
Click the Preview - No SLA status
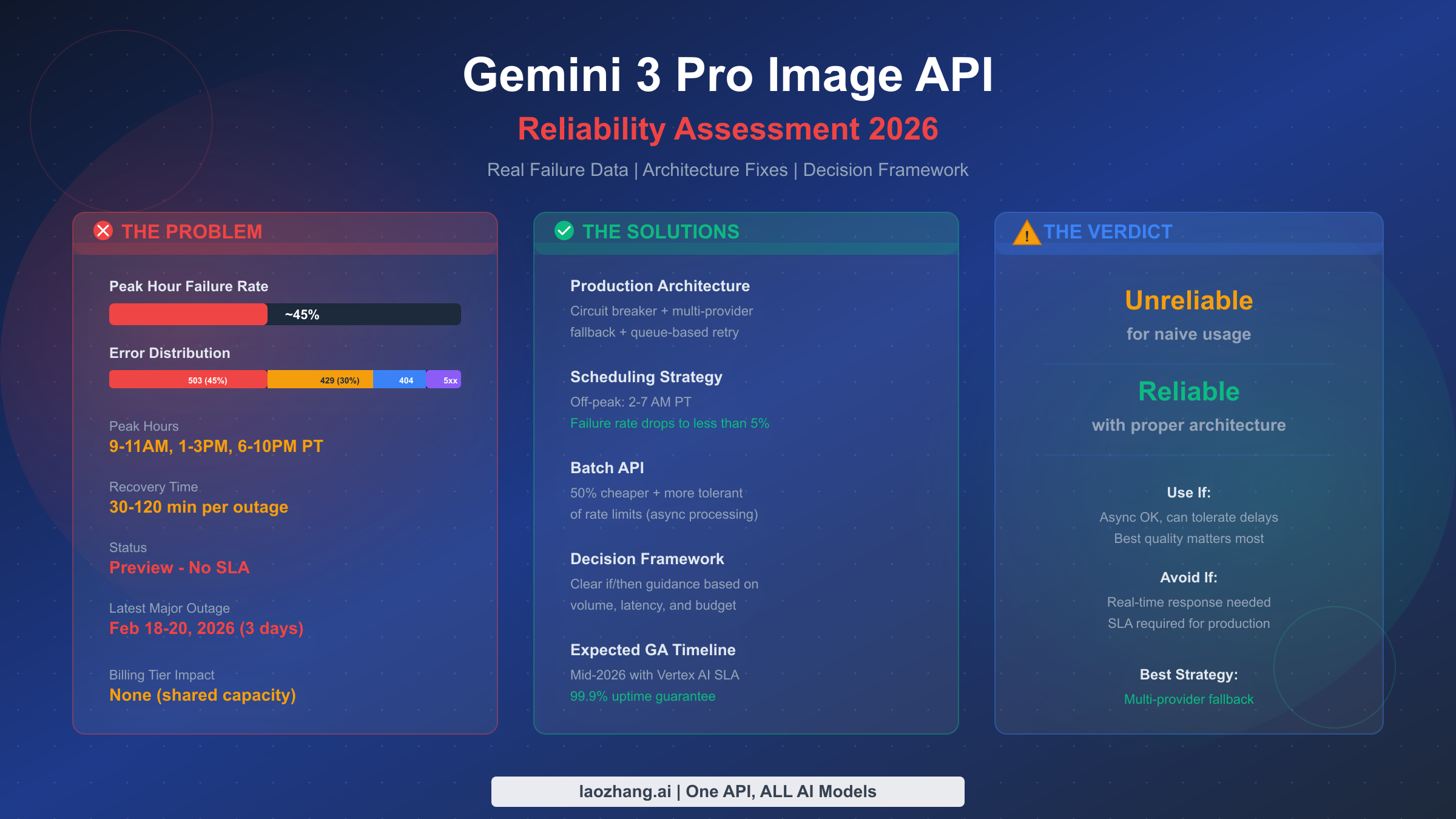[179, 568]
